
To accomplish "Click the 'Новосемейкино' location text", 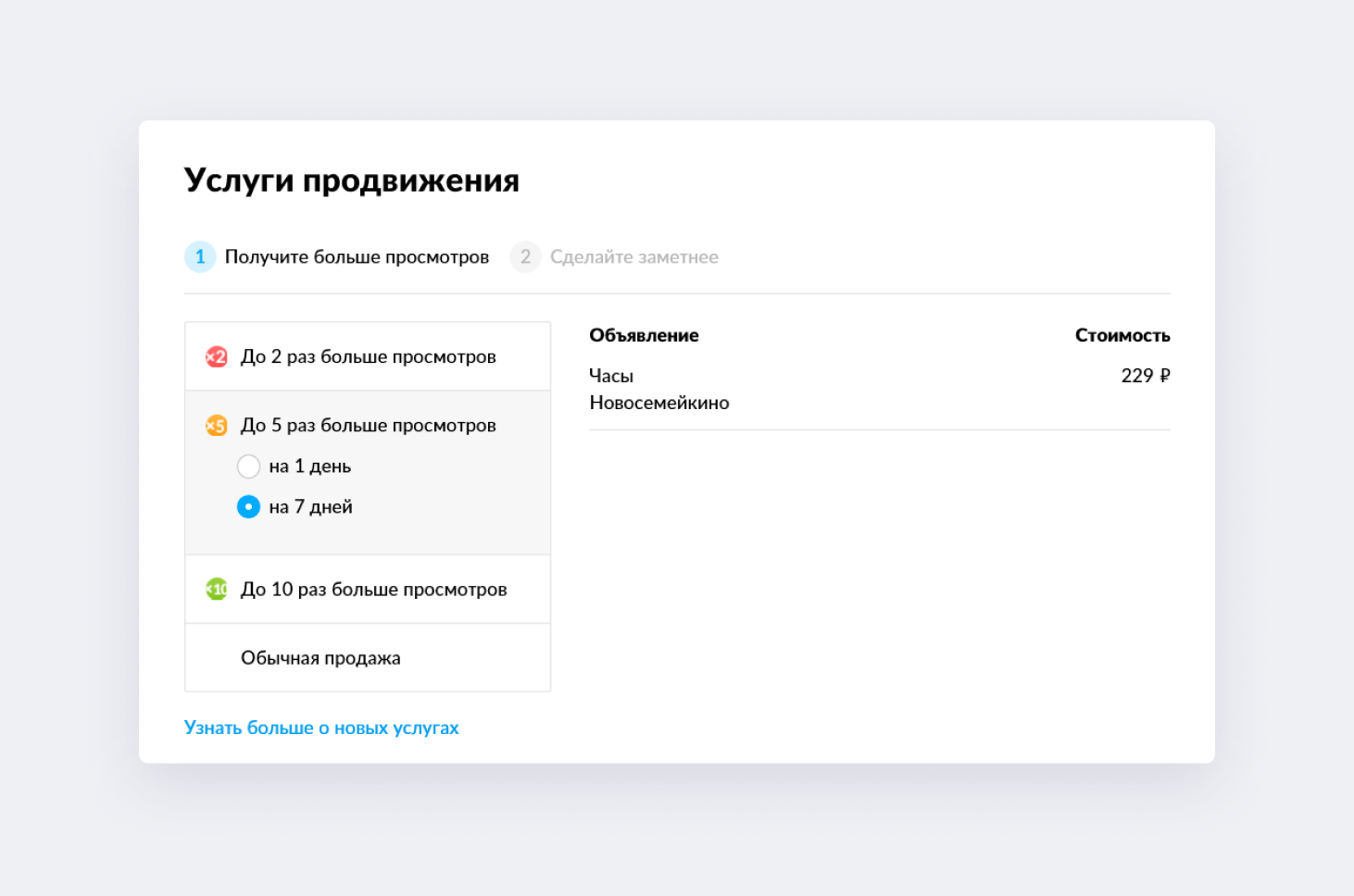I will 659,403.
